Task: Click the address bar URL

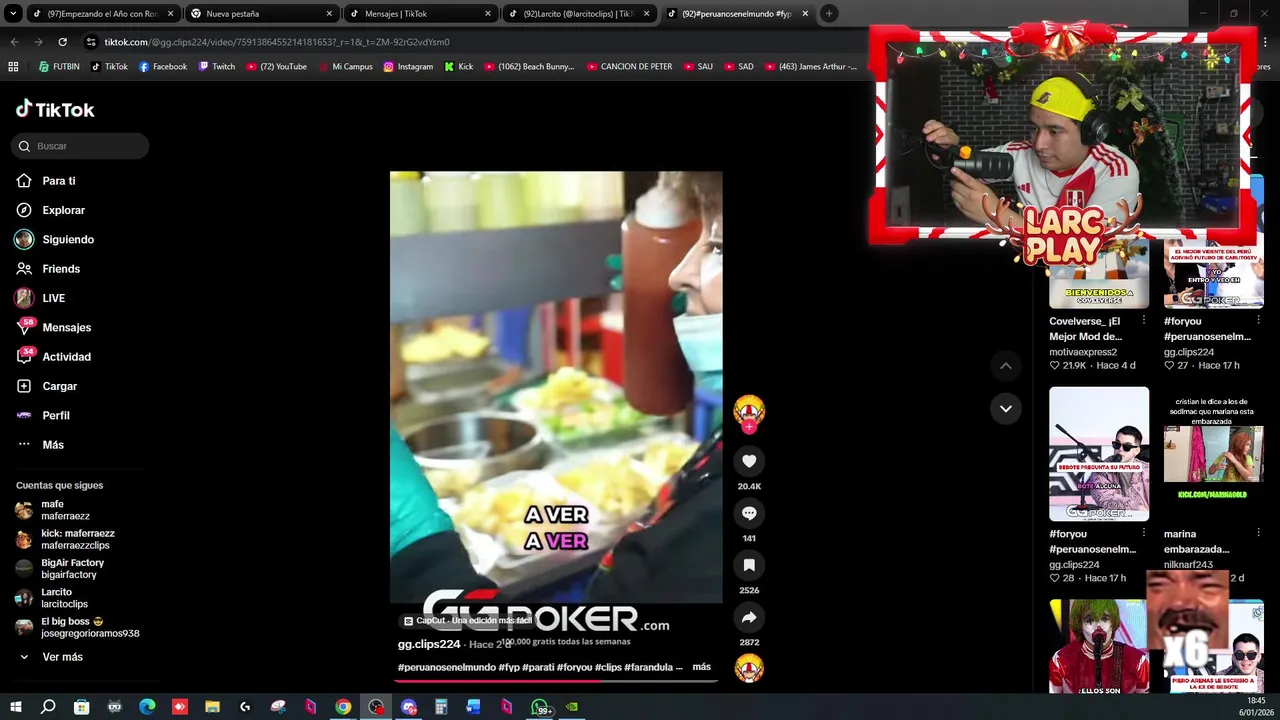Action: point(277,42)
